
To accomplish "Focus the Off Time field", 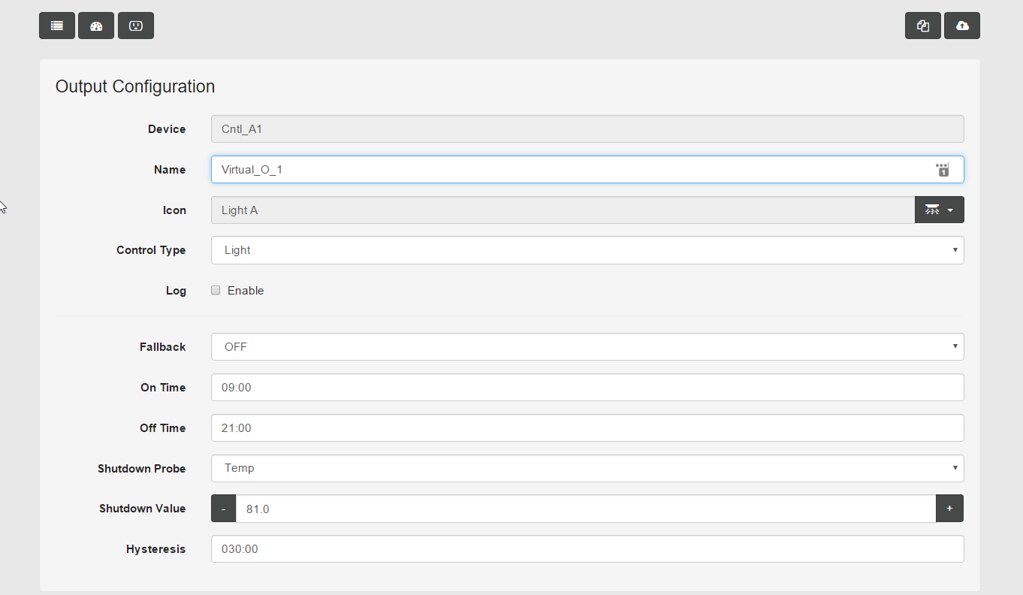I will [587, 428].
